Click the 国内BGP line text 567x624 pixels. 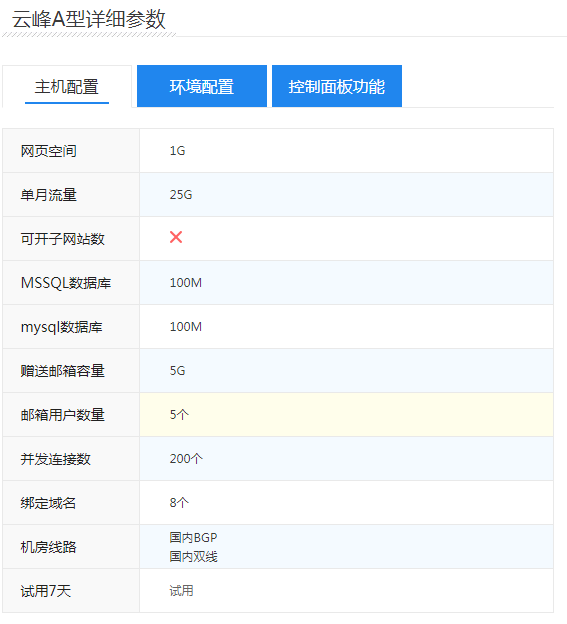click(193, 537)
